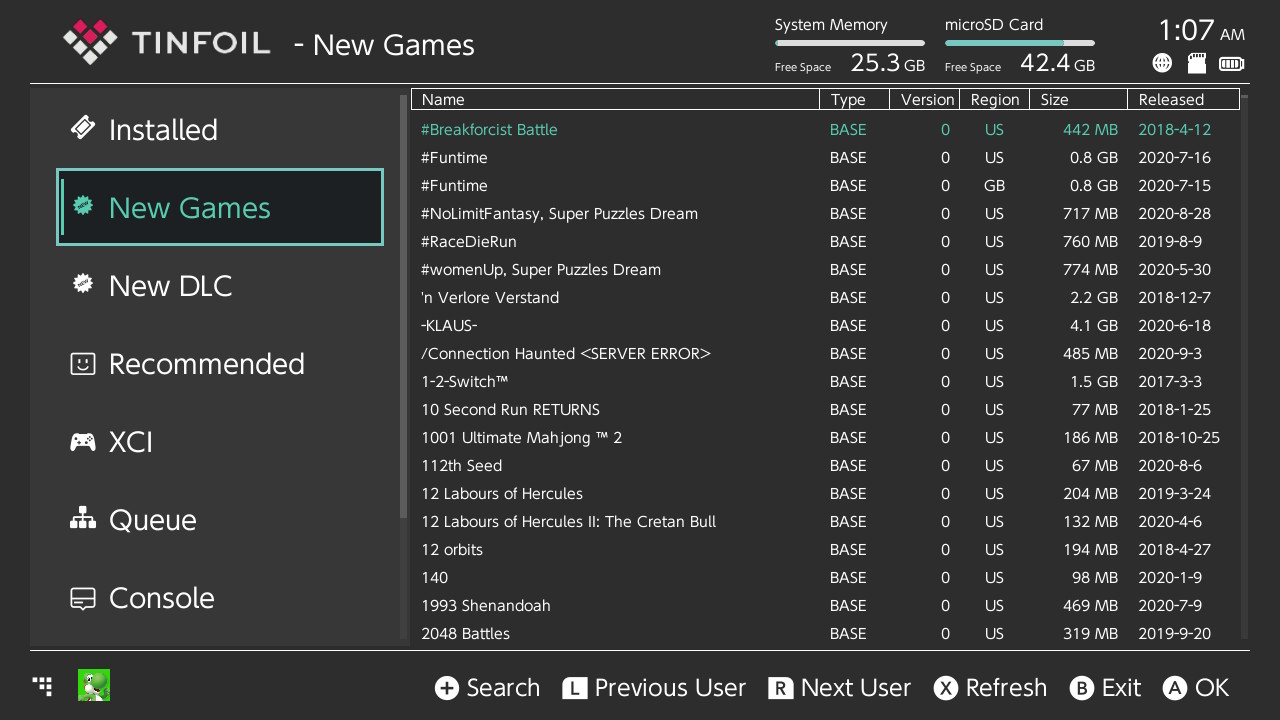Select the first 12 Labours of Hercules
Image resolution: width=1280 pixels, height=720 pixels.
point(826,493)
